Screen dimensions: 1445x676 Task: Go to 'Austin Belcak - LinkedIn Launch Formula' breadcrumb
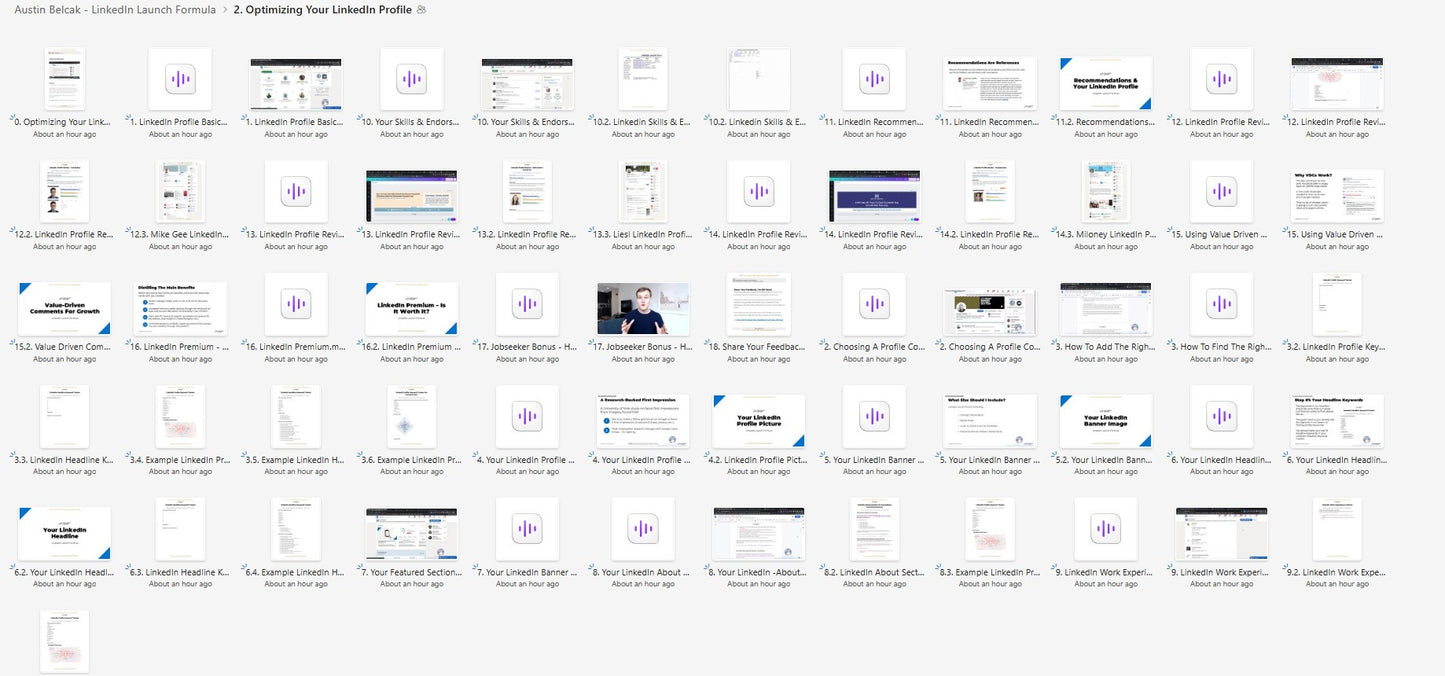pos(115,10)
